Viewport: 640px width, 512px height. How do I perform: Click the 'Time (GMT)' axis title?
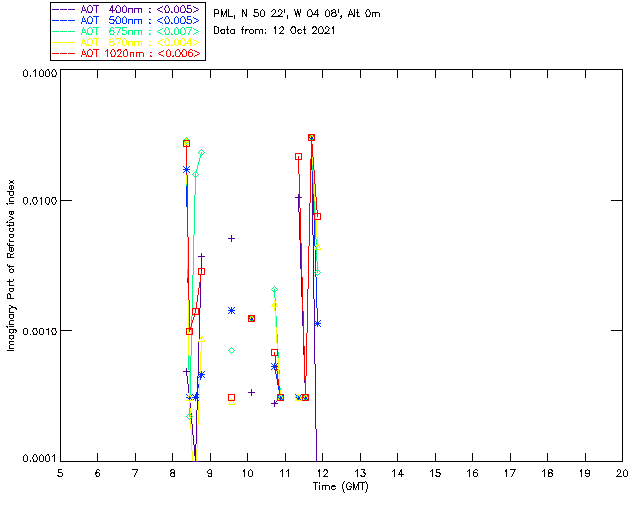tap(340, 486)
